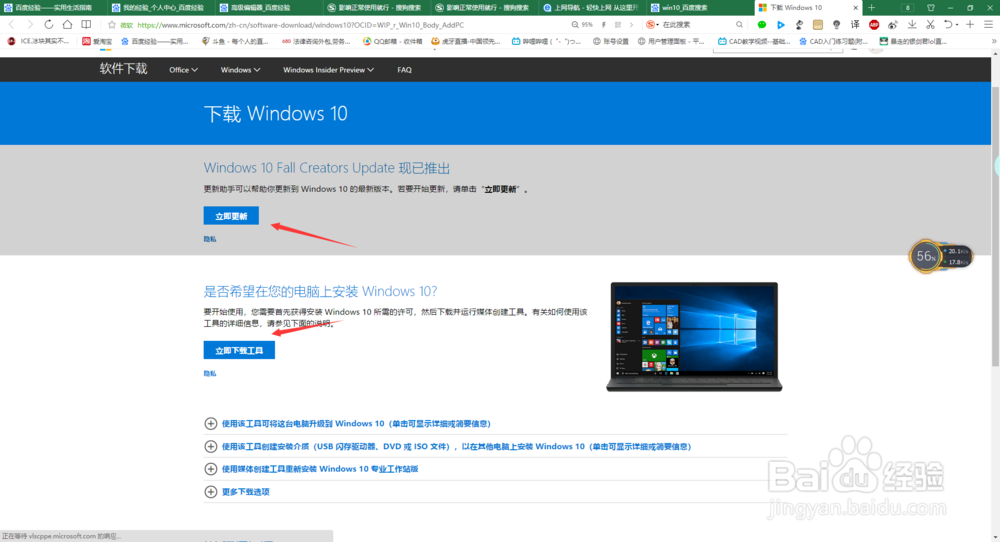Click the 56% memory accelerator ball
This screenshot has width=1000, height=542.
pyautogui.click(x=925, y=256)
